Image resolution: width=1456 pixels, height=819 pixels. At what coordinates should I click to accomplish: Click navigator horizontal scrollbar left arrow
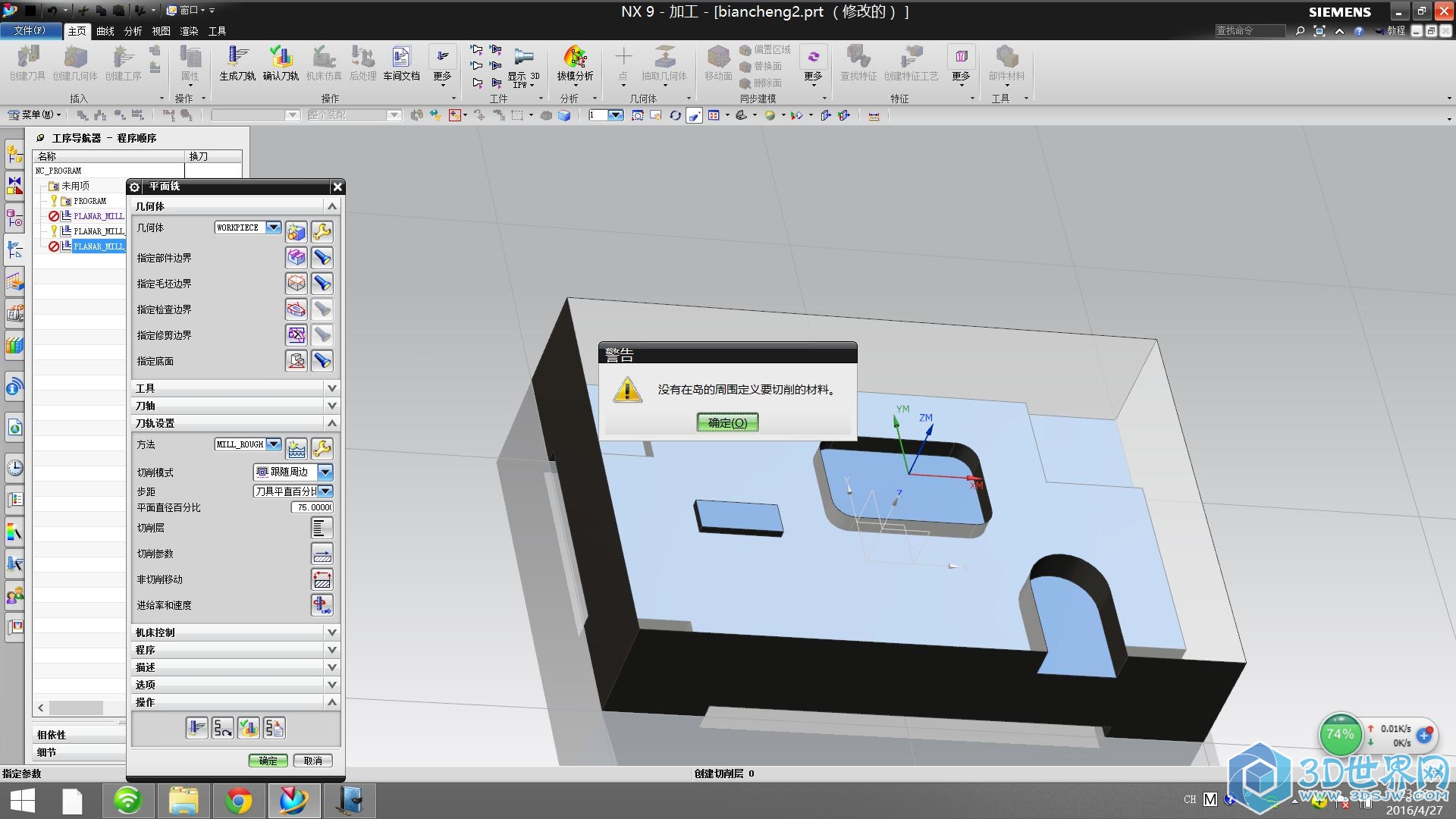41,708
